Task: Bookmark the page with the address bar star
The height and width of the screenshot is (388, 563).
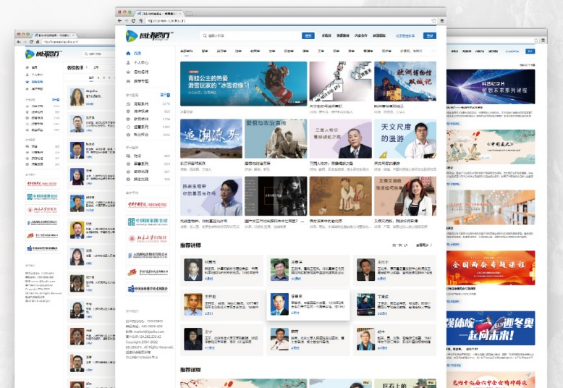Action: point(434,21)
